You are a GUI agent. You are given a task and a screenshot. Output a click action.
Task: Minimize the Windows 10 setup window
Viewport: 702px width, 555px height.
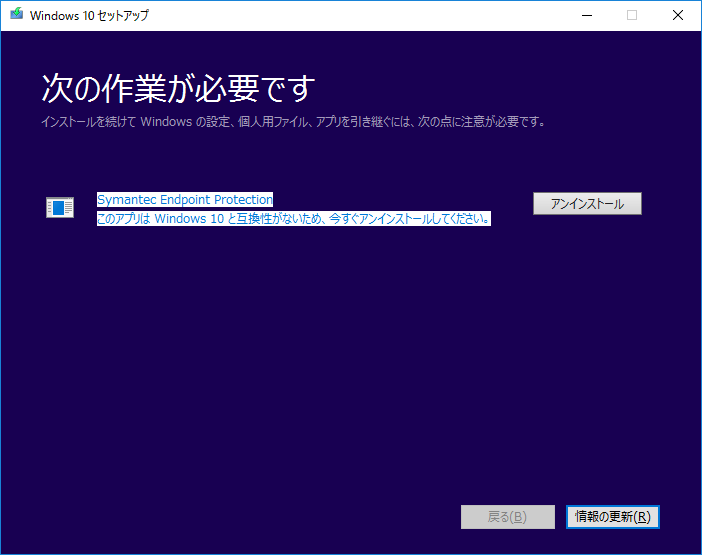point(587,15)
